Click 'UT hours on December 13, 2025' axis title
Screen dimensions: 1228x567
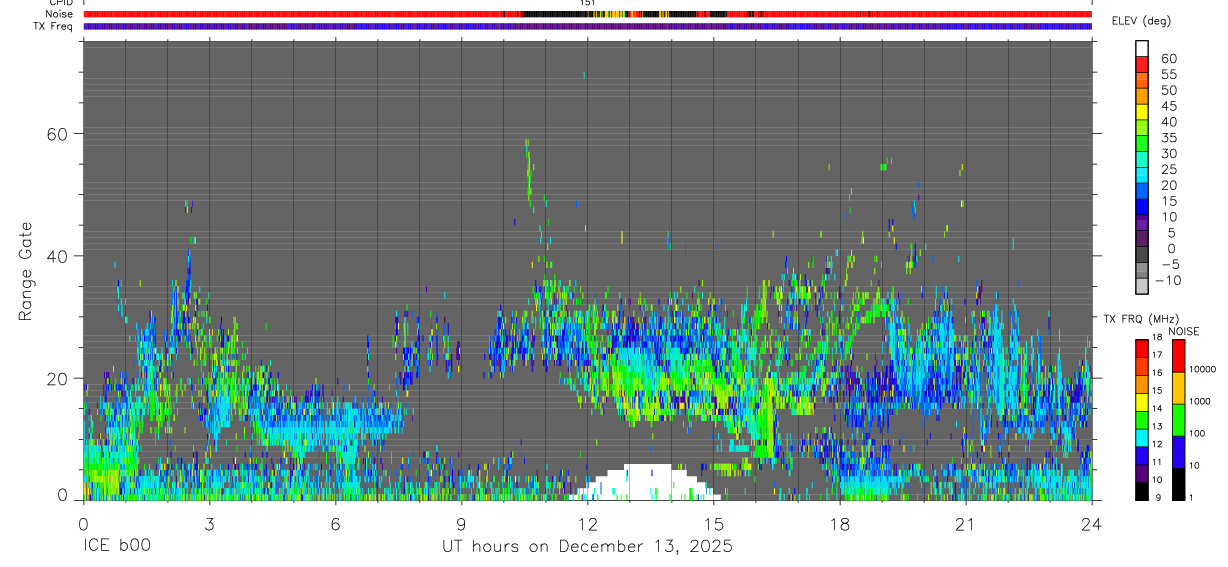point(587,547)
